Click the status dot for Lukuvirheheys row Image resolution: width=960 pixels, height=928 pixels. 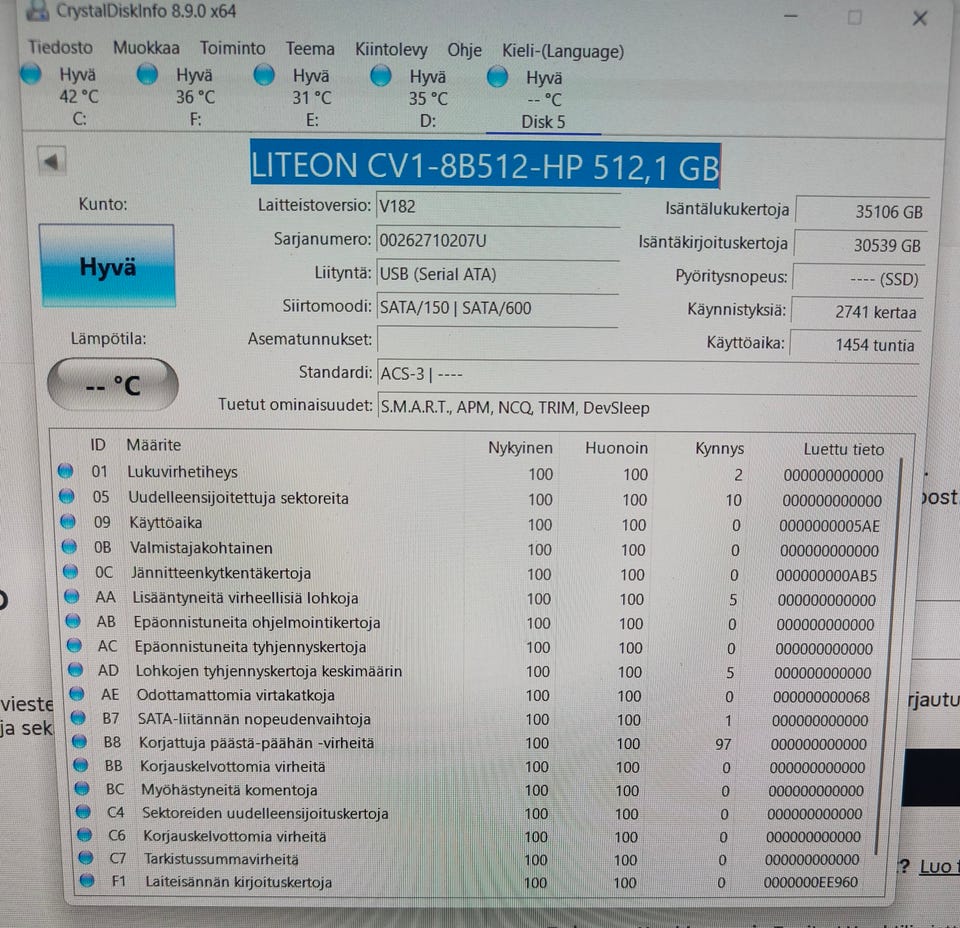pos(66,471)
